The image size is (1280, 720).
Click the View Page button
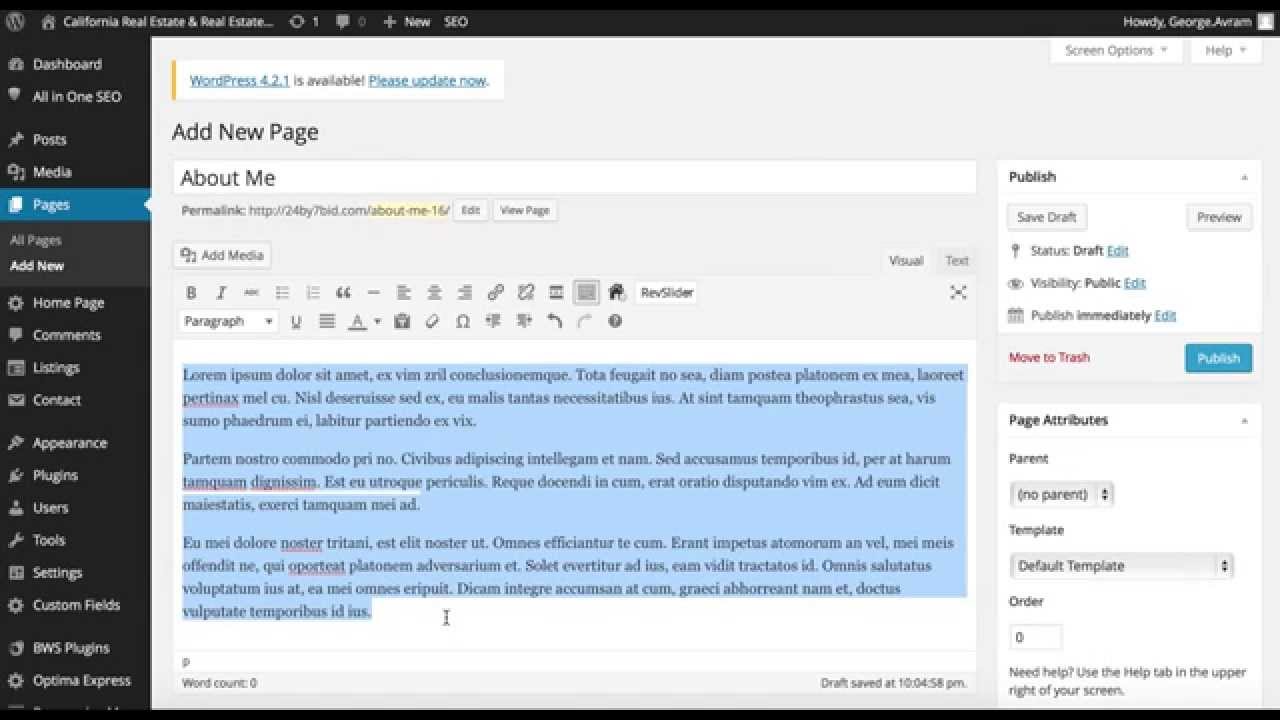(x=525, y=210)
